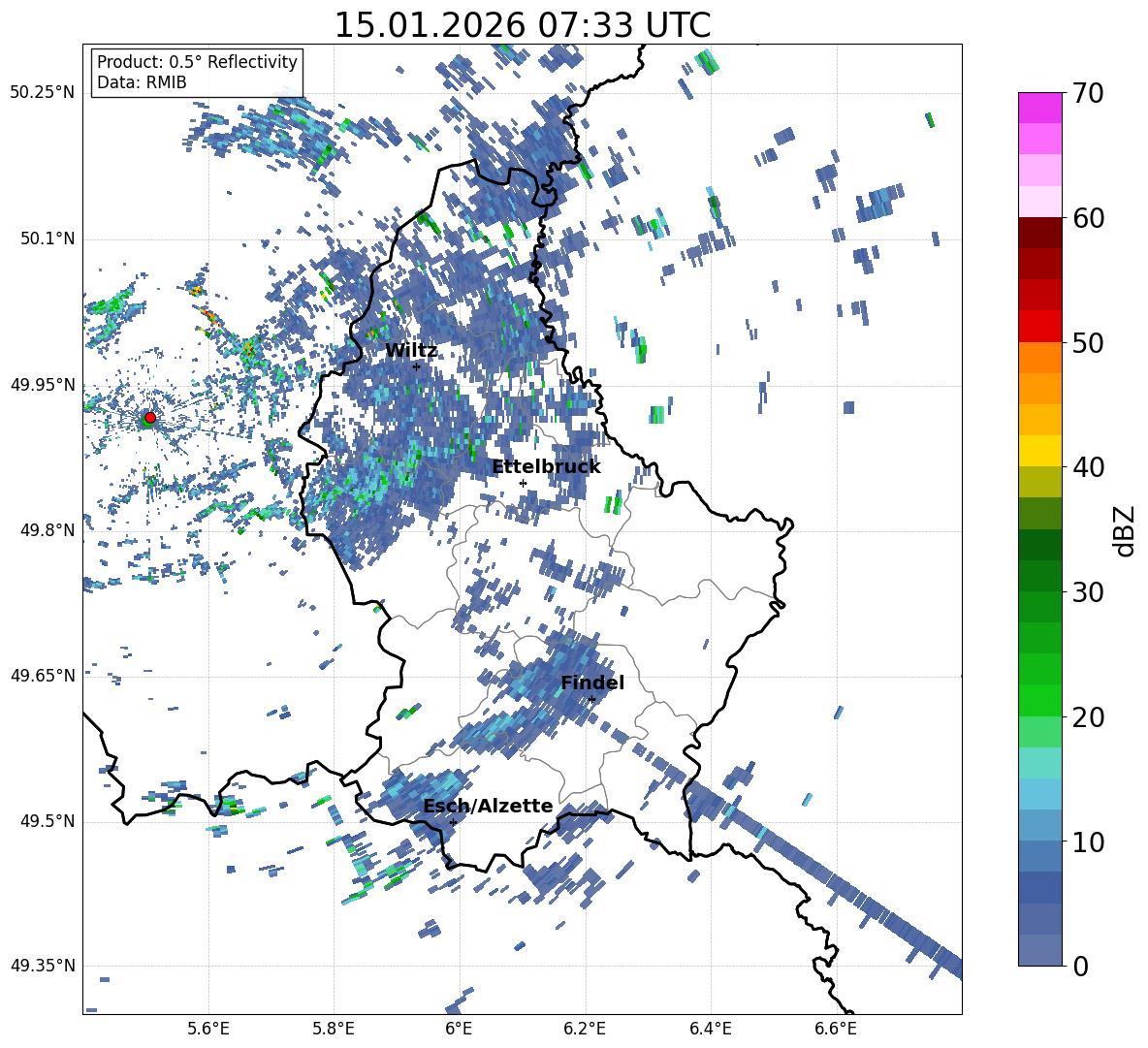Click the red radar site marker dot

[x=150, y=417]
